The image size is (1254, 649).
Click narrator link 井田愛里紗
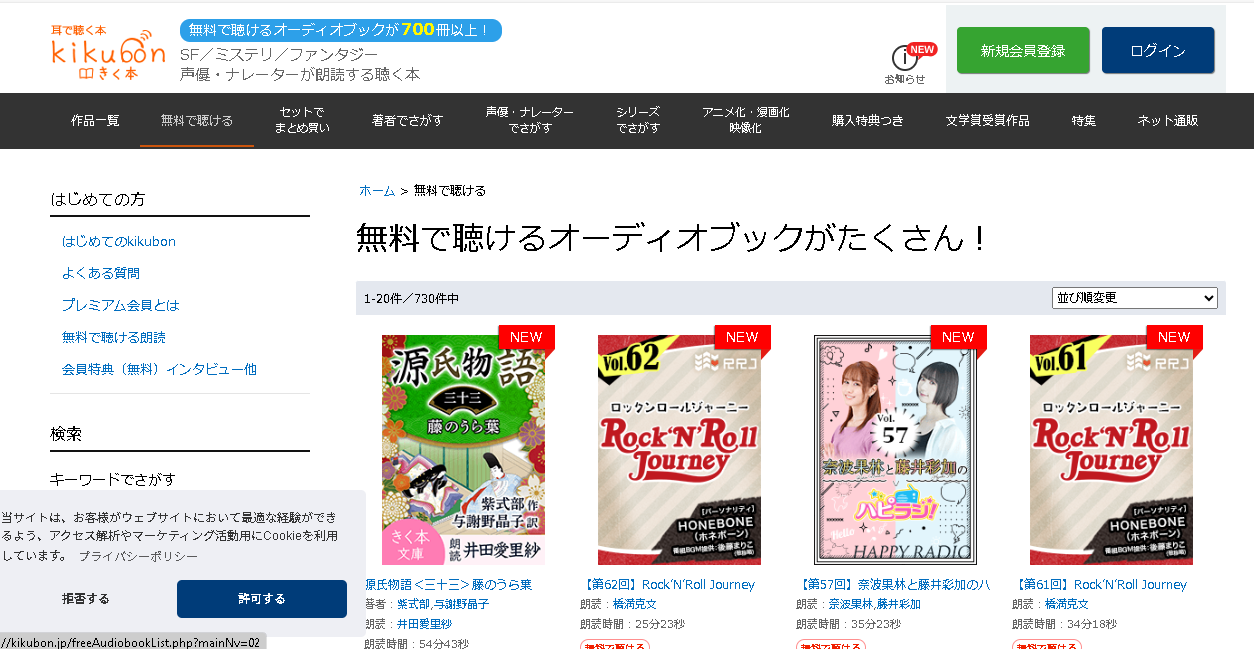pos(424,624)
